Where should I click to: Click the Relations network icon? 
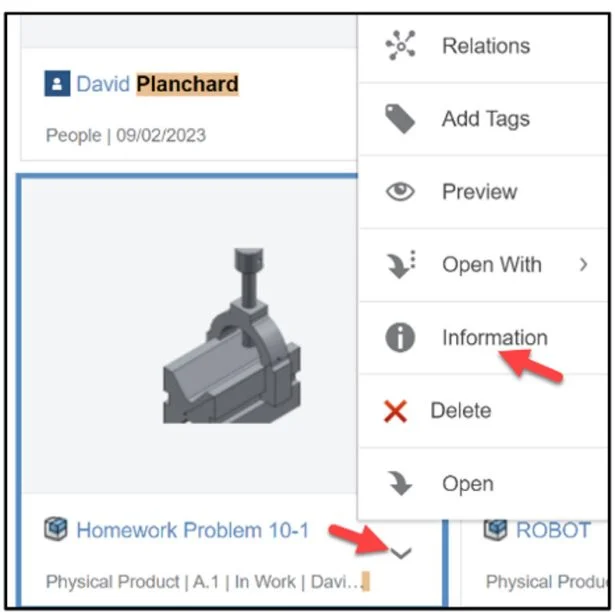point(400,46)
